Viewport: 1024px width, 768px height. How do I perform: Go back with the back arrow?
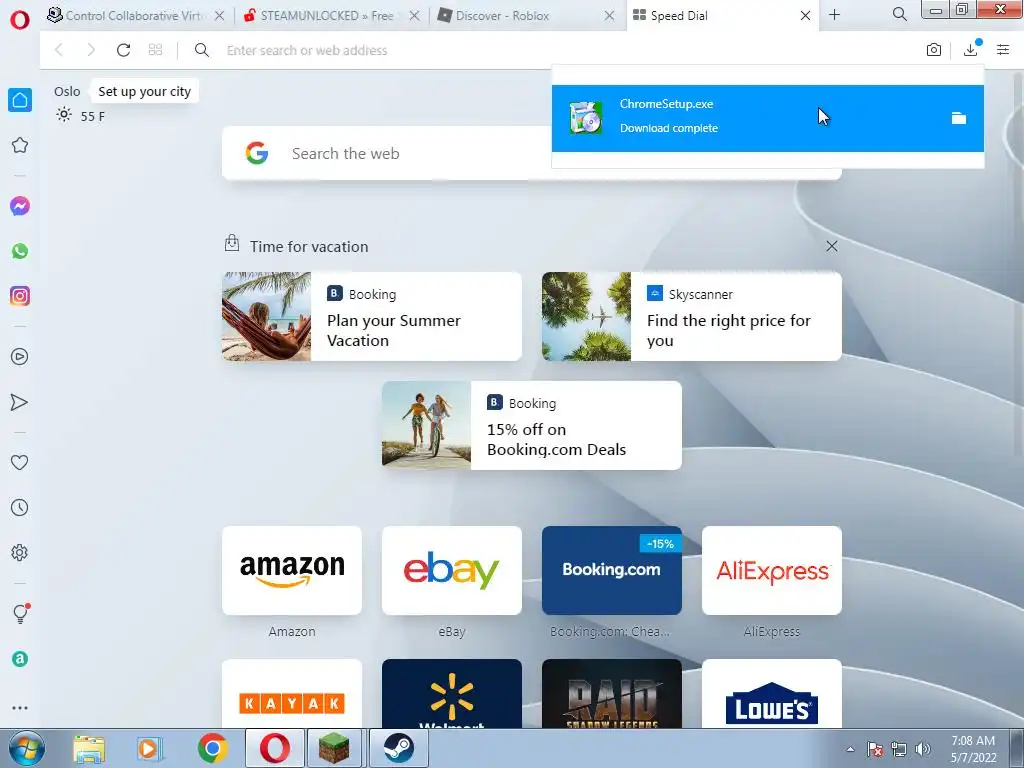coord(59,50)
